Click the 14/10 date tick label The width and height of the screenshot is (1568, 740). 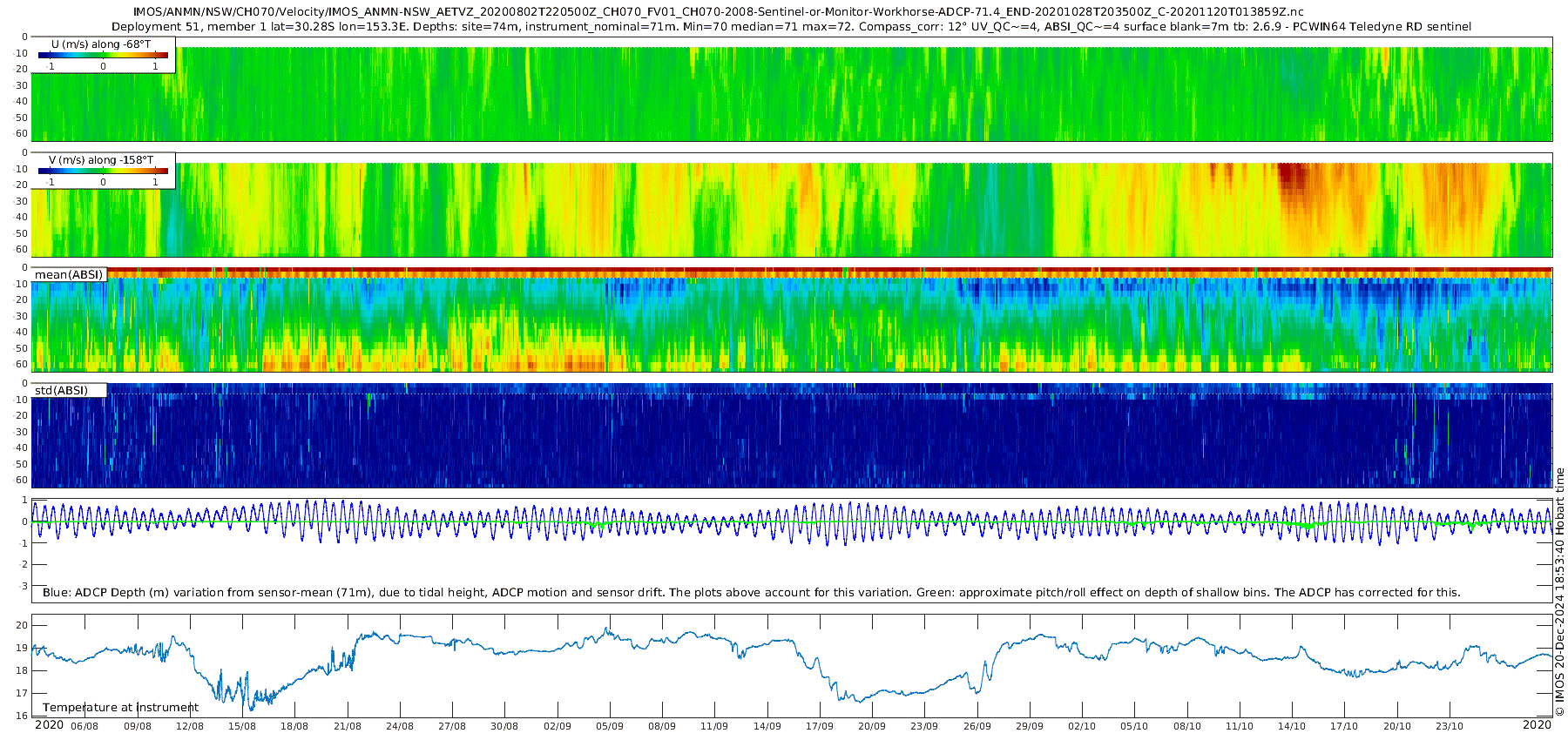point(1292,726)
